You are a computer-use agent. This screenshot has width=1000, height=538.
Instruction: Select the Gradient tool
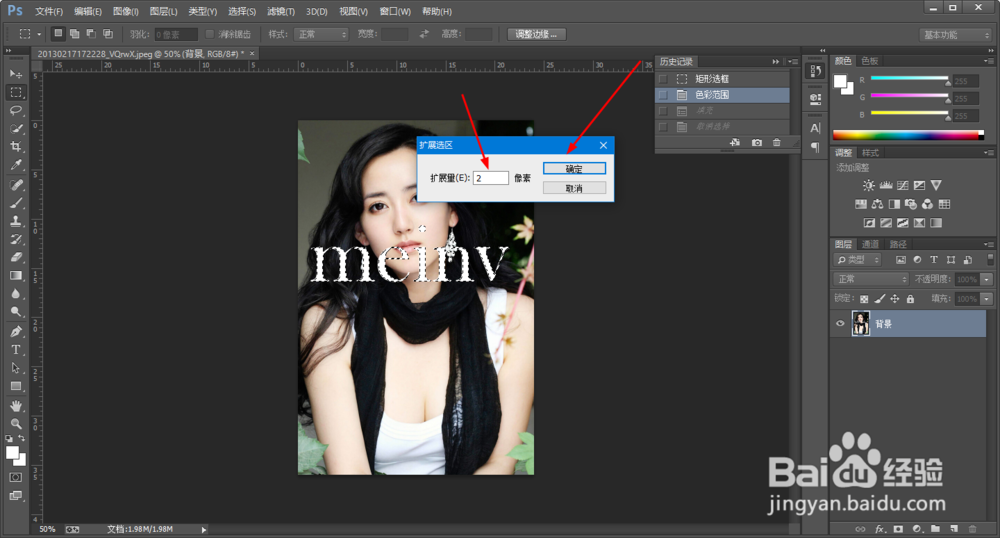tap(16, 275)
